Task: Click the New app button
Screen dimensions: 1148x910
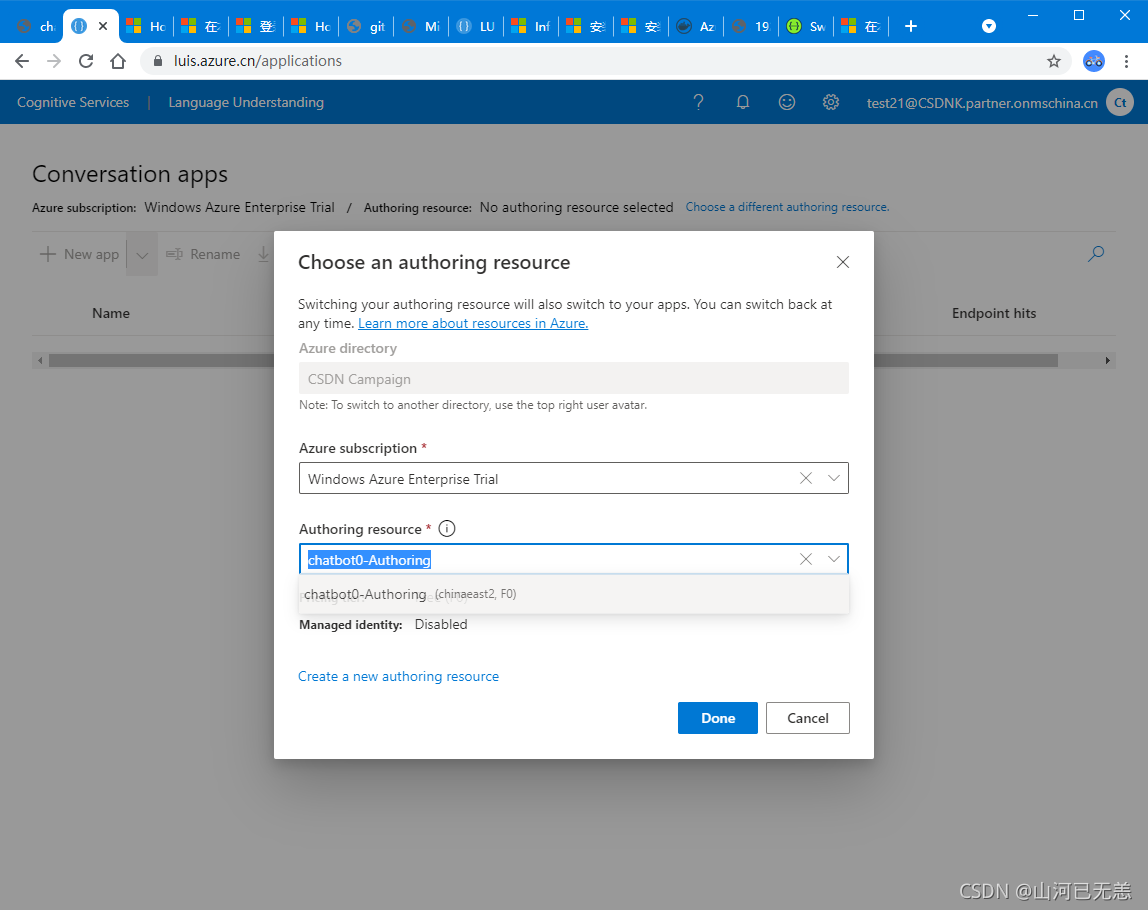Action: 79,254
